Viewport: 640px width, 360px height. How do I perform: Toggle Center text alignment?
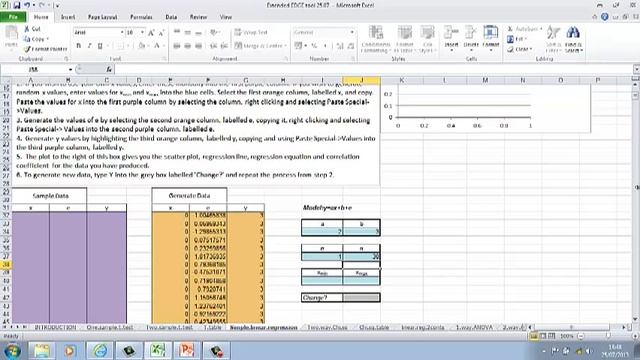coord(188,46)
